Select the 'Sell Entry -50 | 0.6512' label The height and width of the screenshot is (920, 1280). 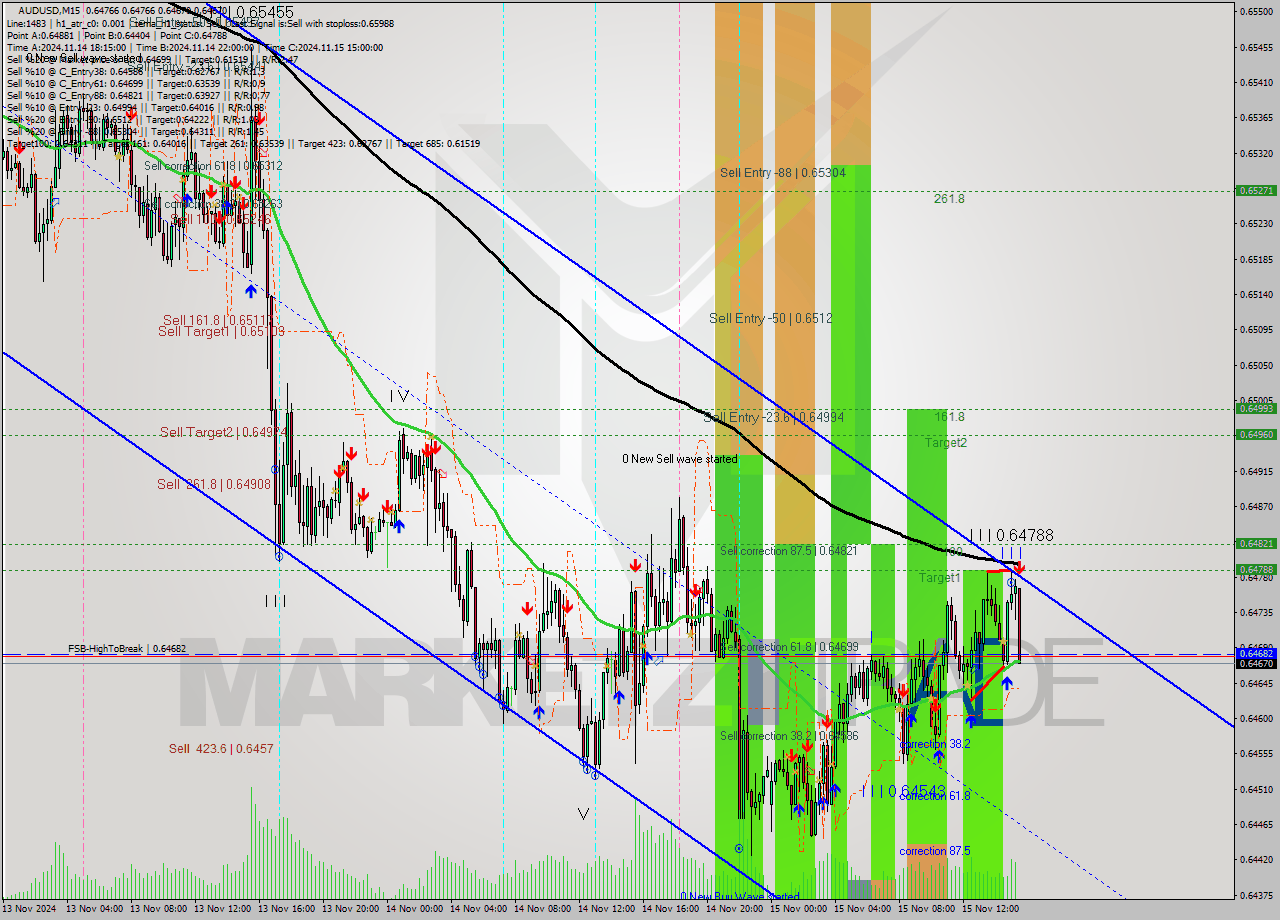click(770, 319)
